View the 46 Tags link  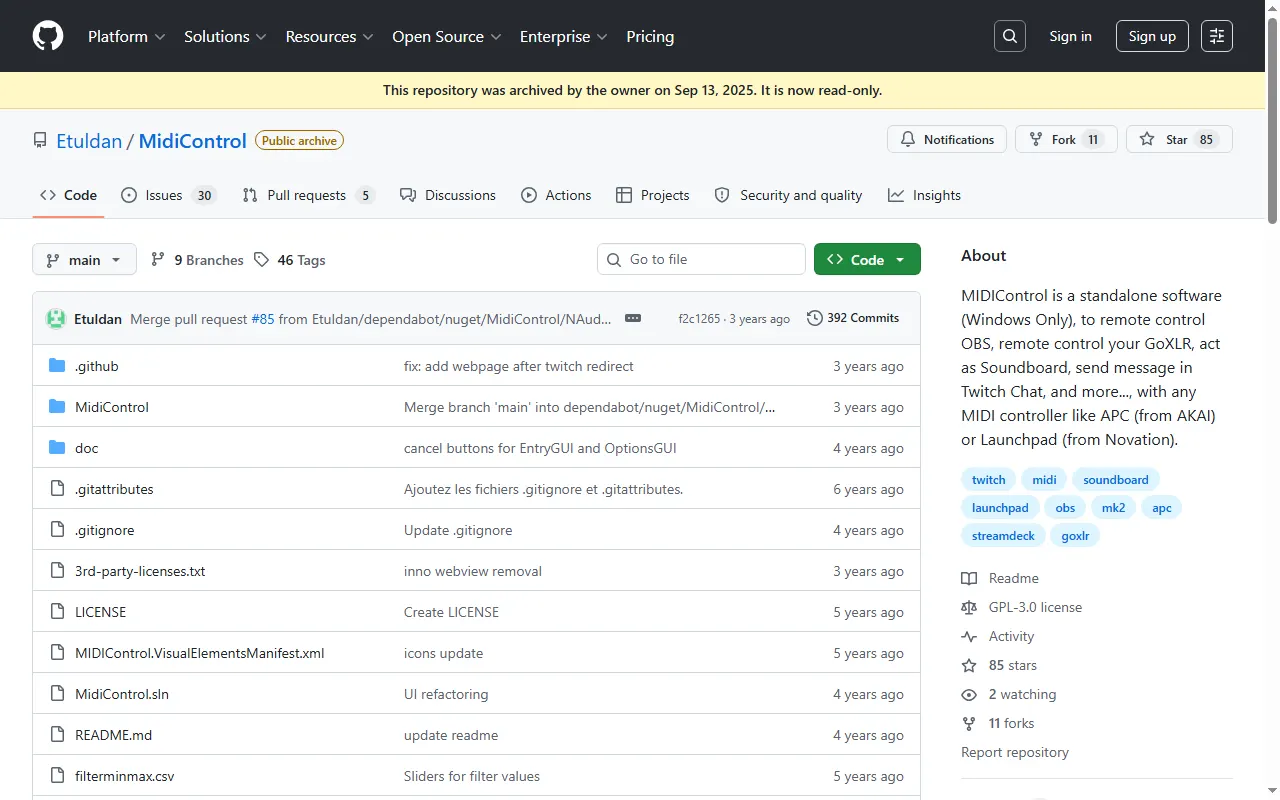click(290, 260)
